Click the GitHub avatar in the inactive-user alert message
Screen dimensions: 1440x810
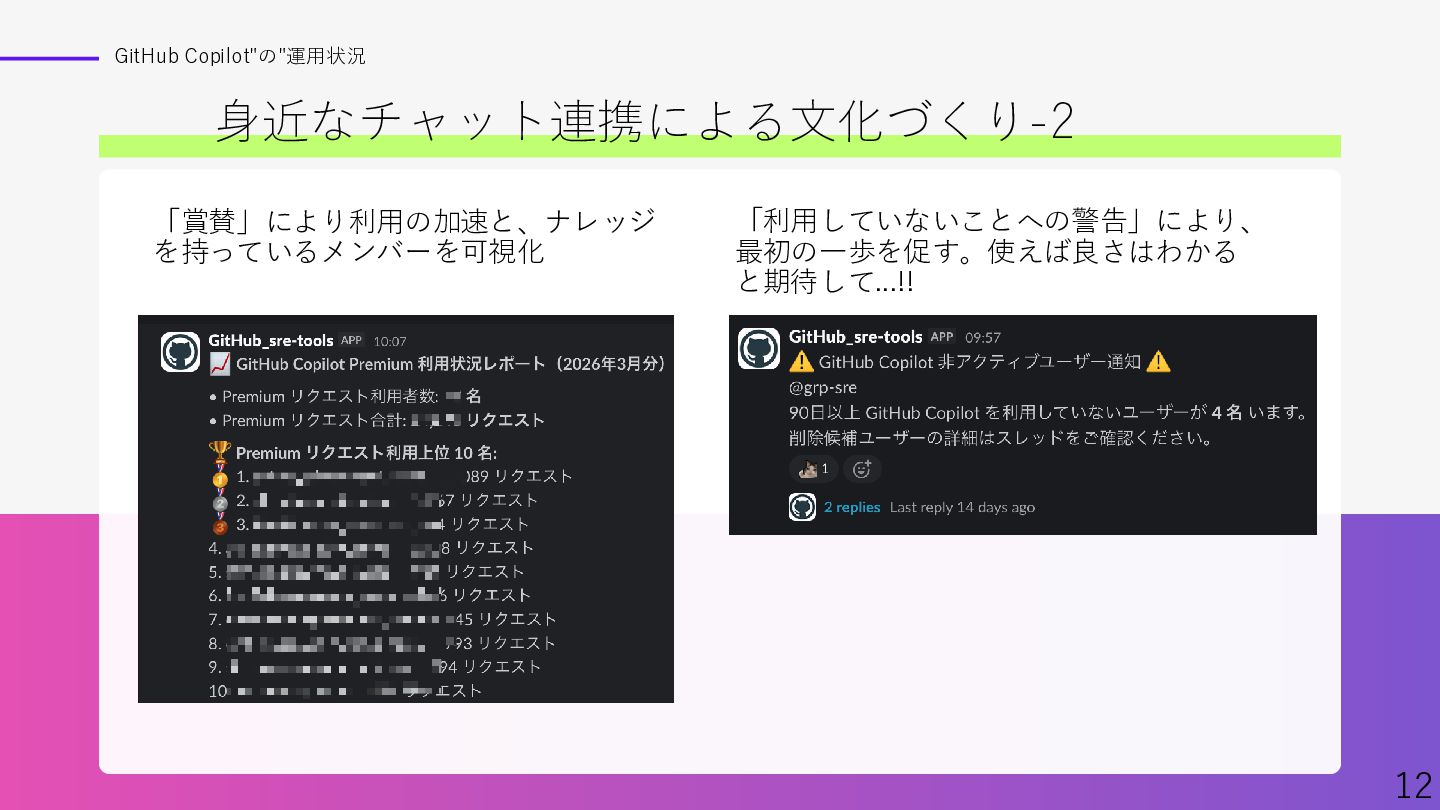coord(759,348)
